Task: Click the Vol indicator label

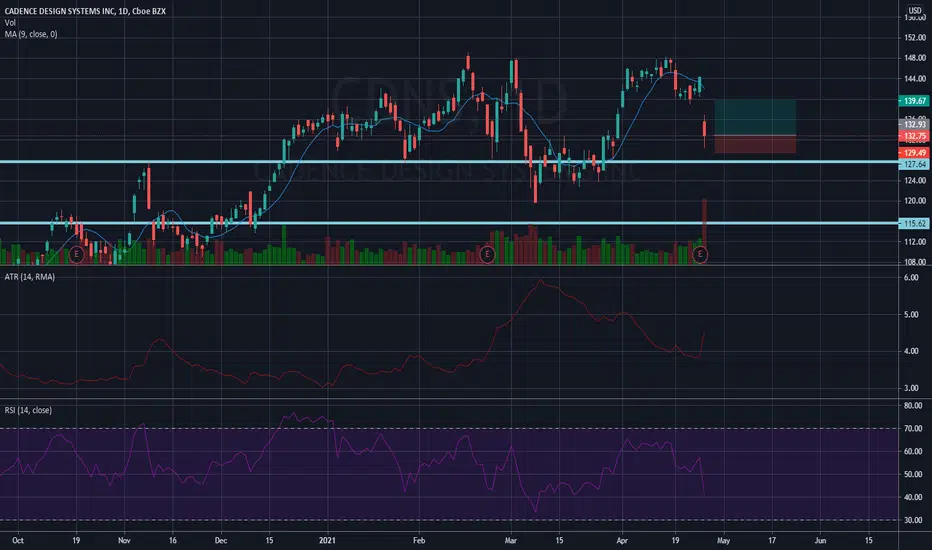Action: pos(10,23)
